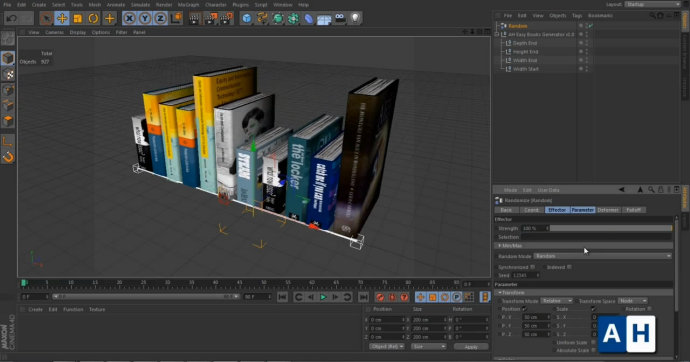Toggle the X axis lock
This screenshot has height=362, width=690.
click(x=129, y=18)
